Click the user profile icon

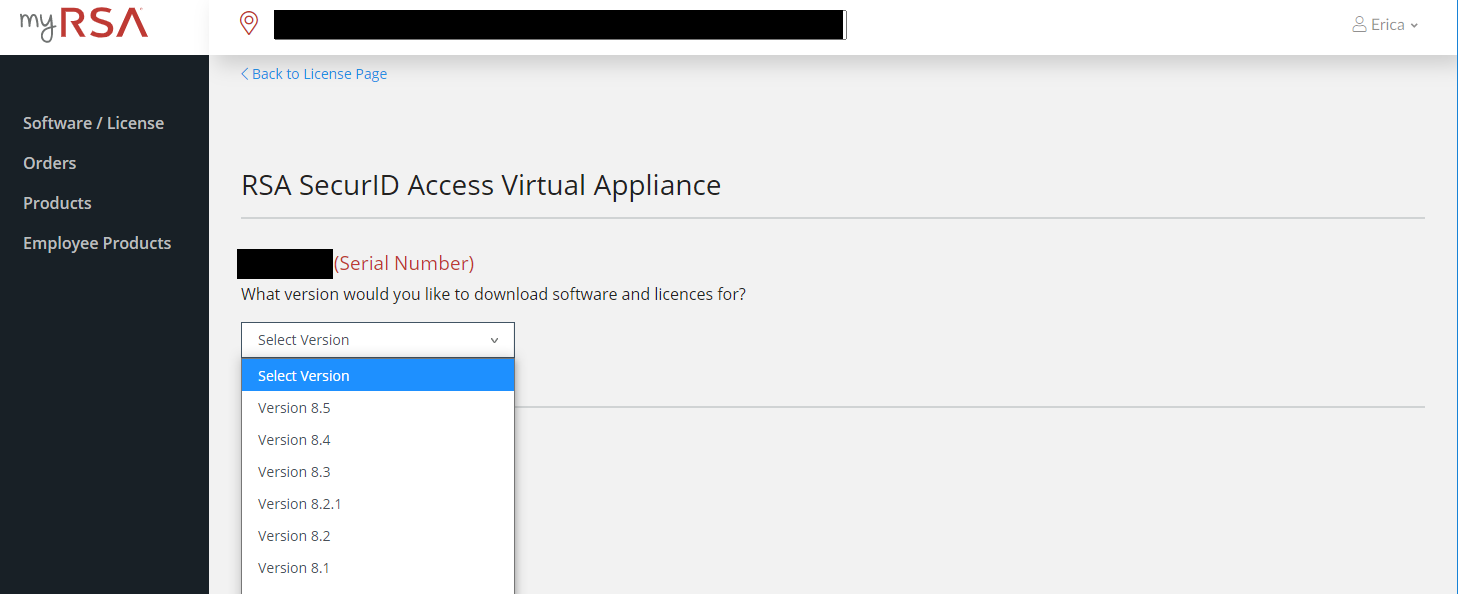[1359, 25]
